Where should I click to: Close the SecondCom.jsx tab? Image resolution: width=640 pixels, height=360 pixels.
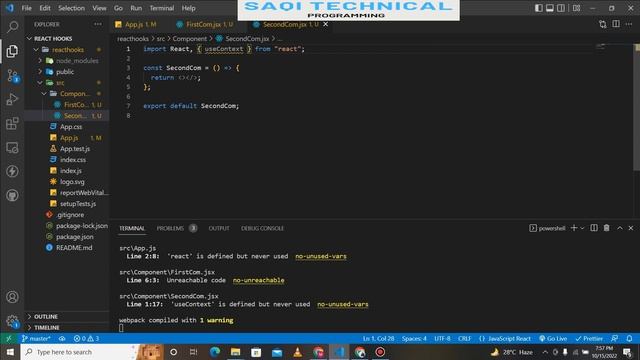pos(326,24)
